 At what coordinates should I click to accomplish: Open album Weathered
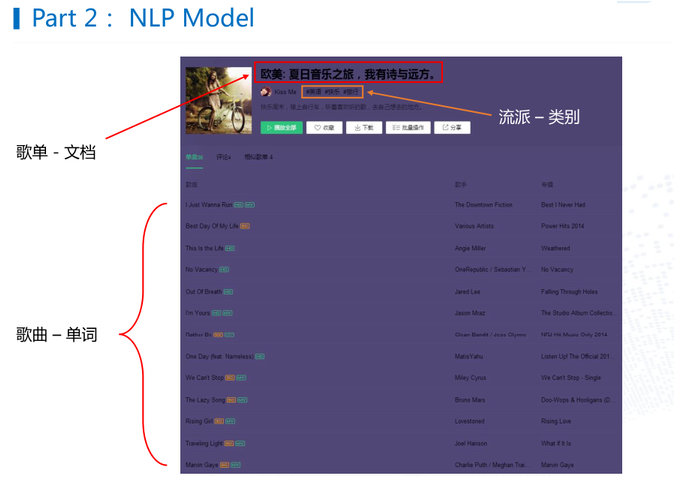(x=555, y=248)
